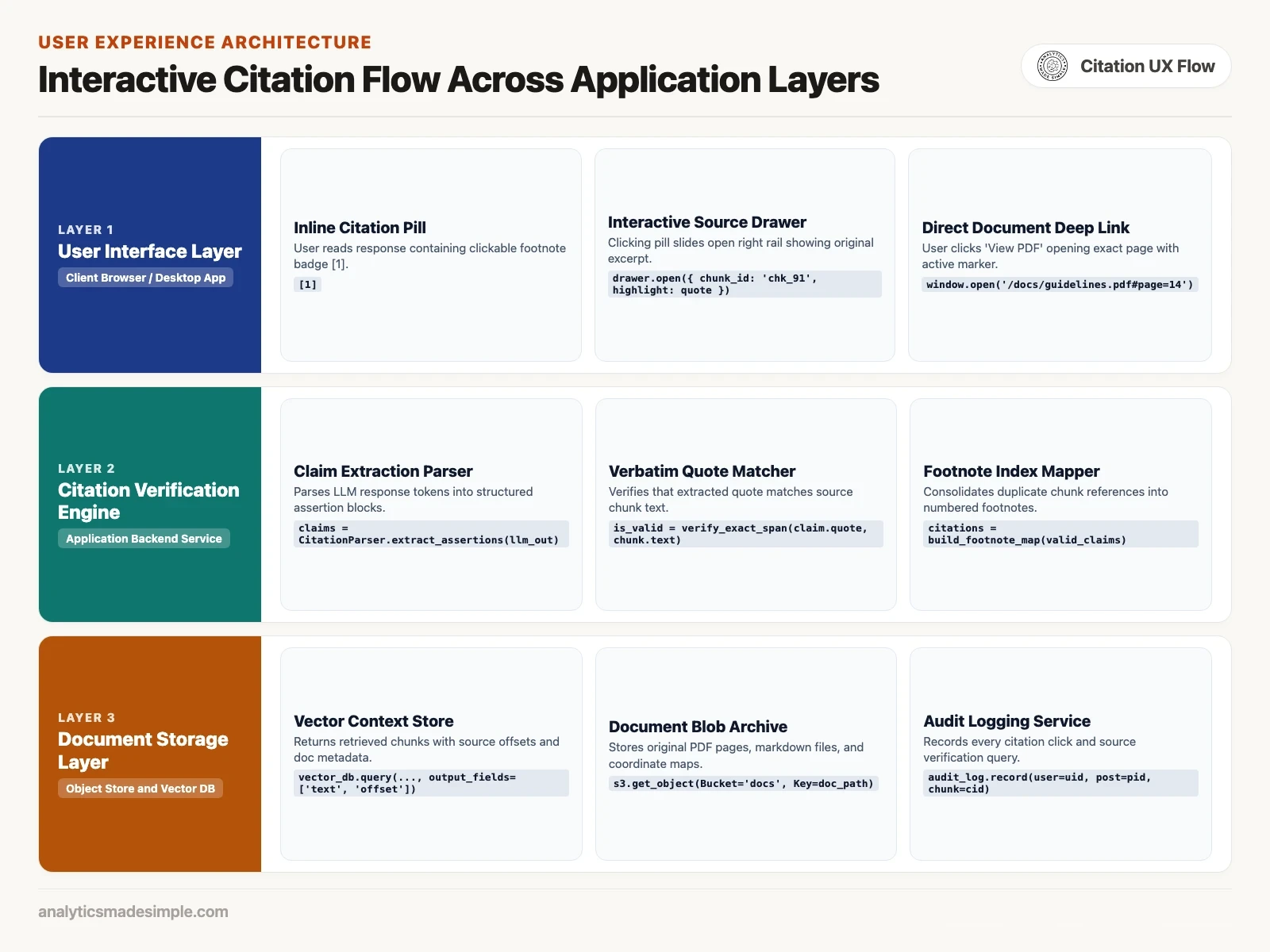Click the Interactive Citation Flow main title

pos(459,79)
